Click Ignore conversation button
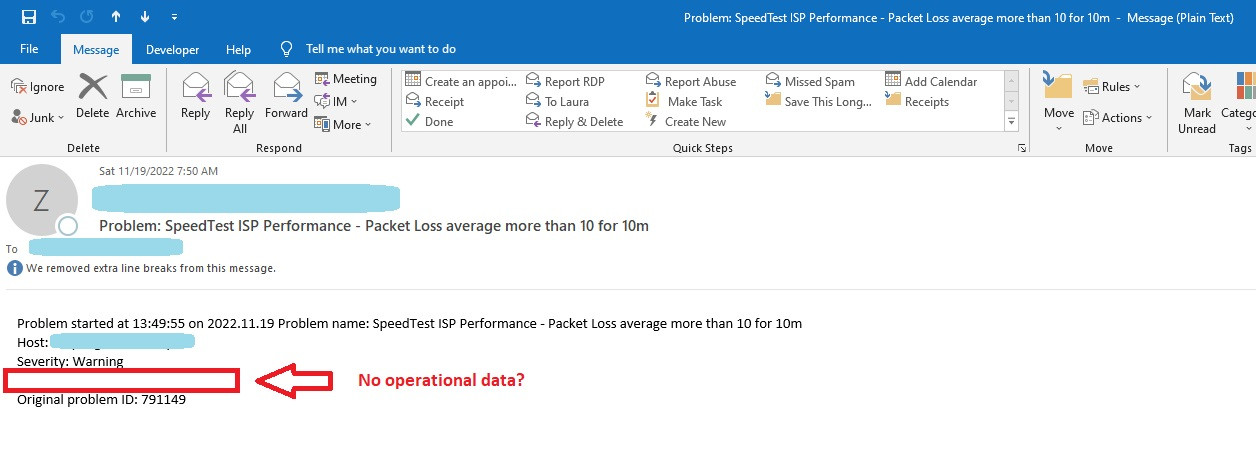The height and width of the screenshot is (476, 1256). (38, 87)
